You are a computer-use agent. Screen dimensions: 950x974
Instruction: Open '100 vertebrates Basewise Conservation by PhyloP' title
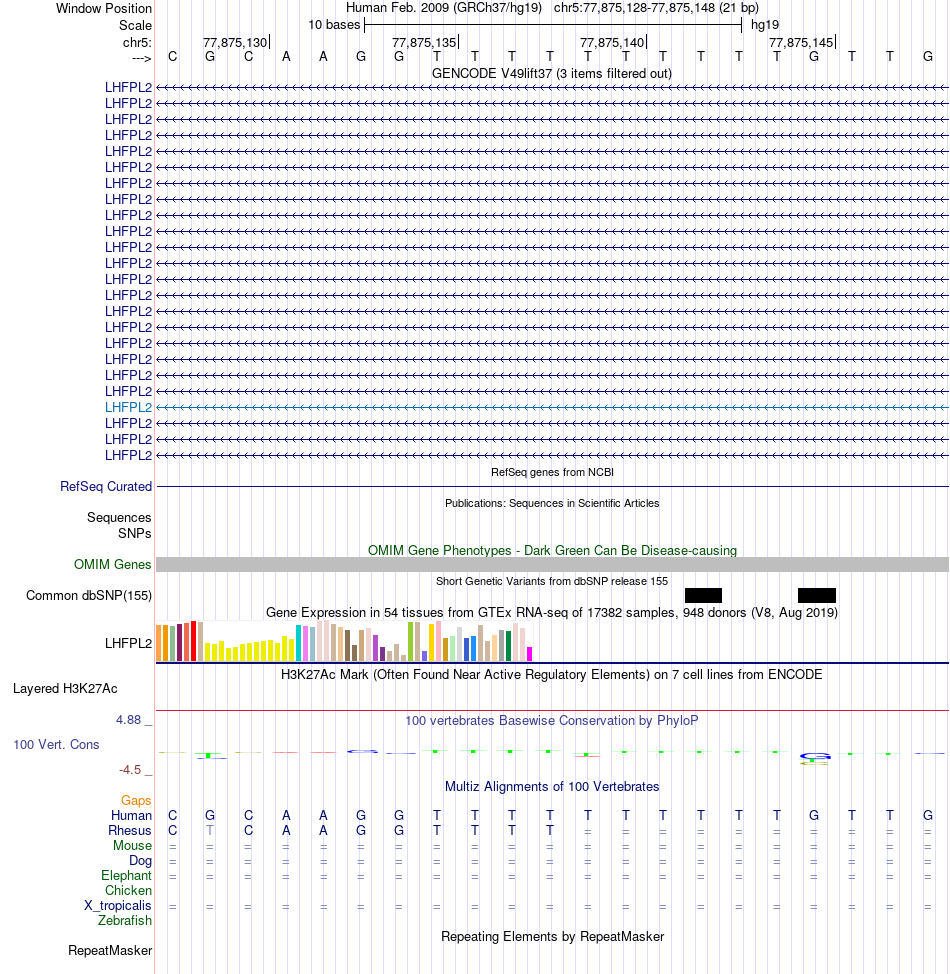[x=552, y=721]
